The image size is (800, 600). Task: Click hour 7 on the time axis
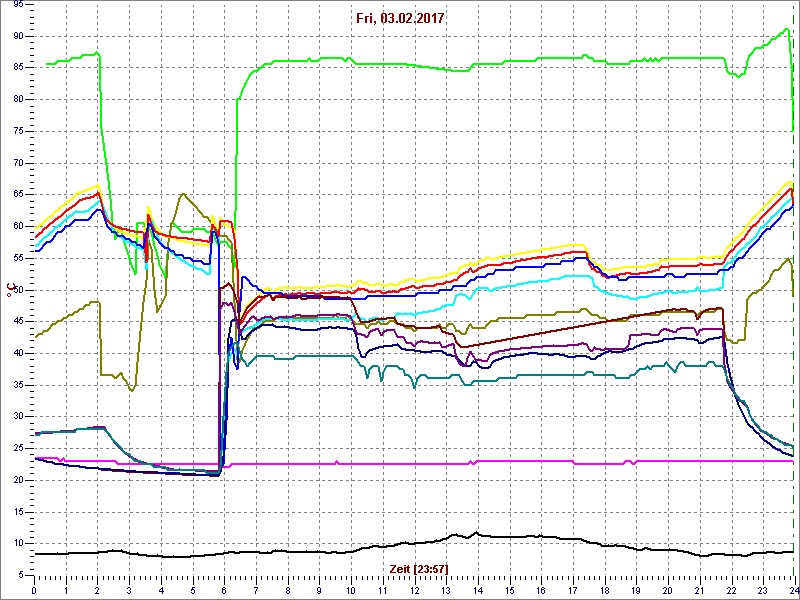click(x=256, y=589)
